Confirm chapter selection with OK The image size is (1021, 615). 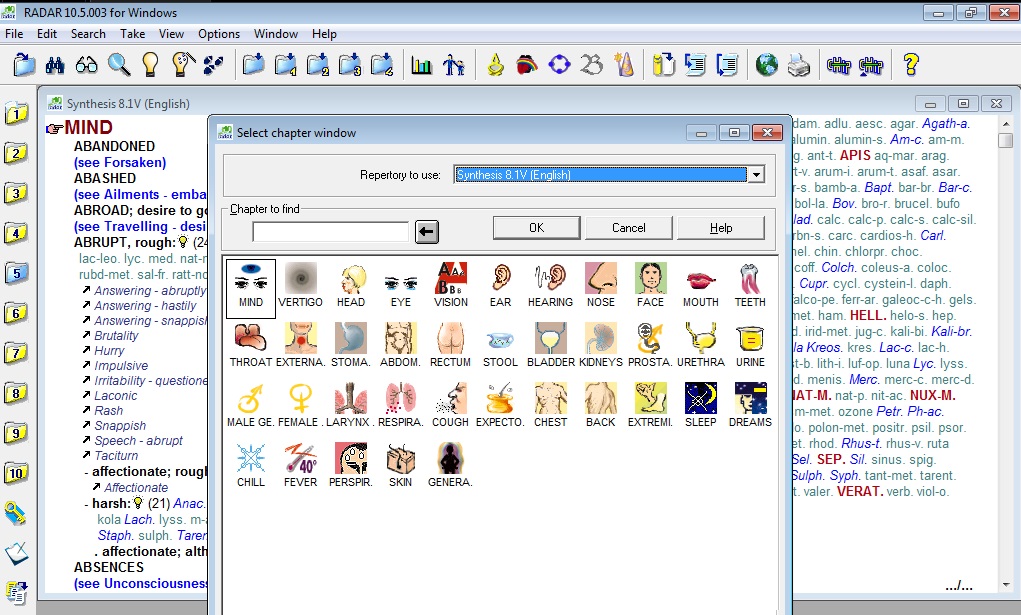pos(537,228)
